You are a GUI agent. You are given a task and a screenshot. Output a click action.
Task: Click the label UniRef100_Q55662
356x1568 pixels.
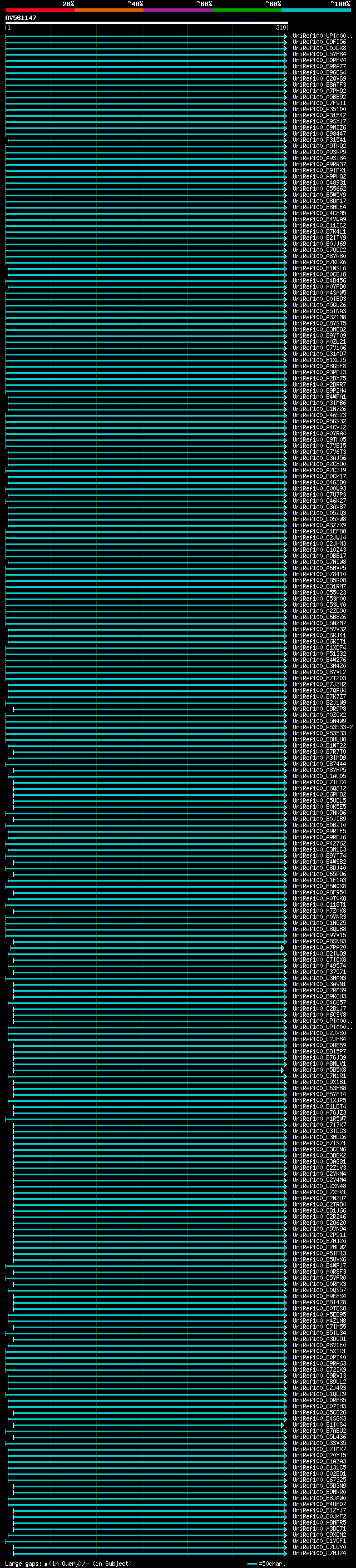tap(319, 189)
